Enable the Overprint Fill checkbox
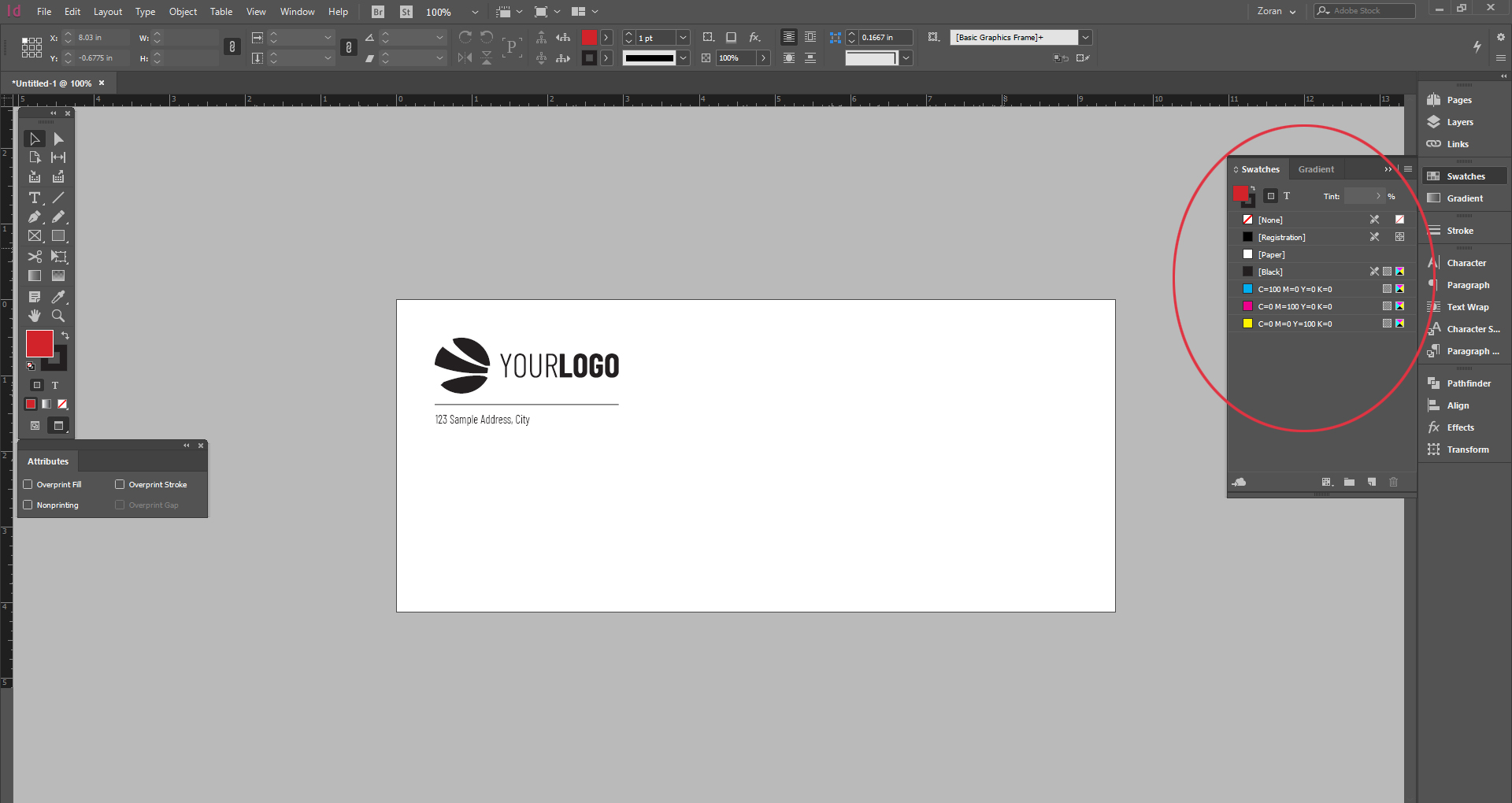This screenshot has width=1512, height=803. 28,484
